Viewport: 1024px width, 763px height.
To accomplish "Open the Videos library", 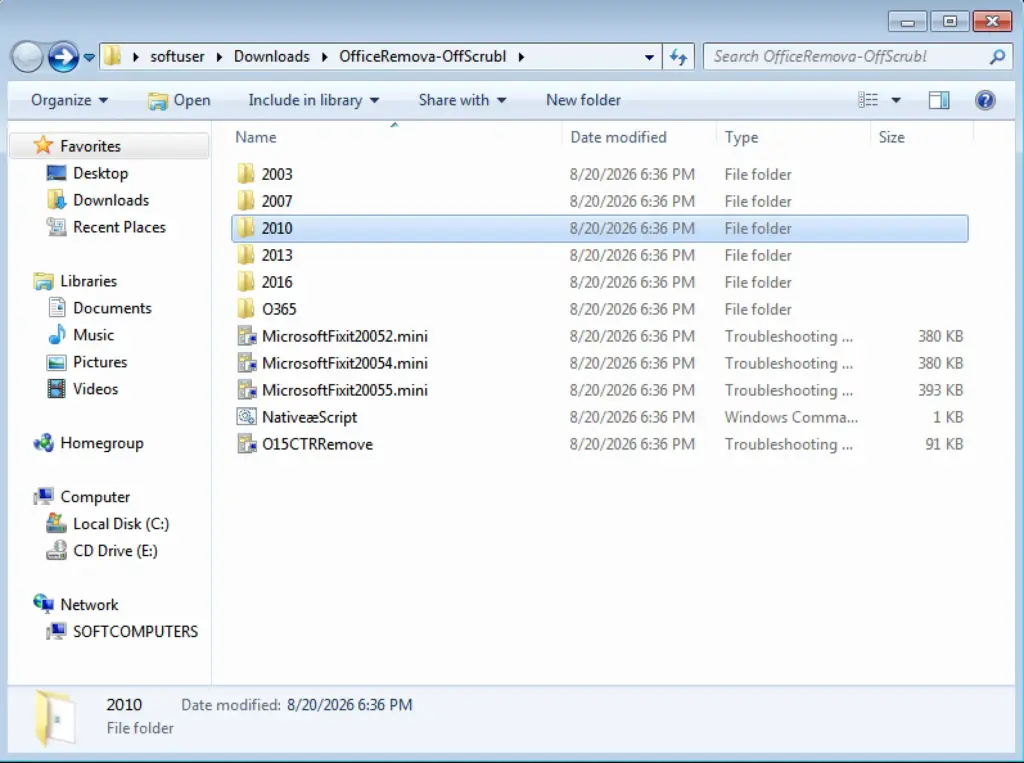I will click(x=95, y=389).
